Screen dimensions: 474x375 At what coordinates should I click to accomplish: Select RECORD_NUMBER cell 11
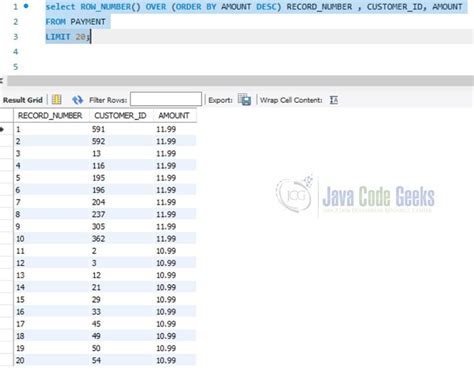point(51,251)
